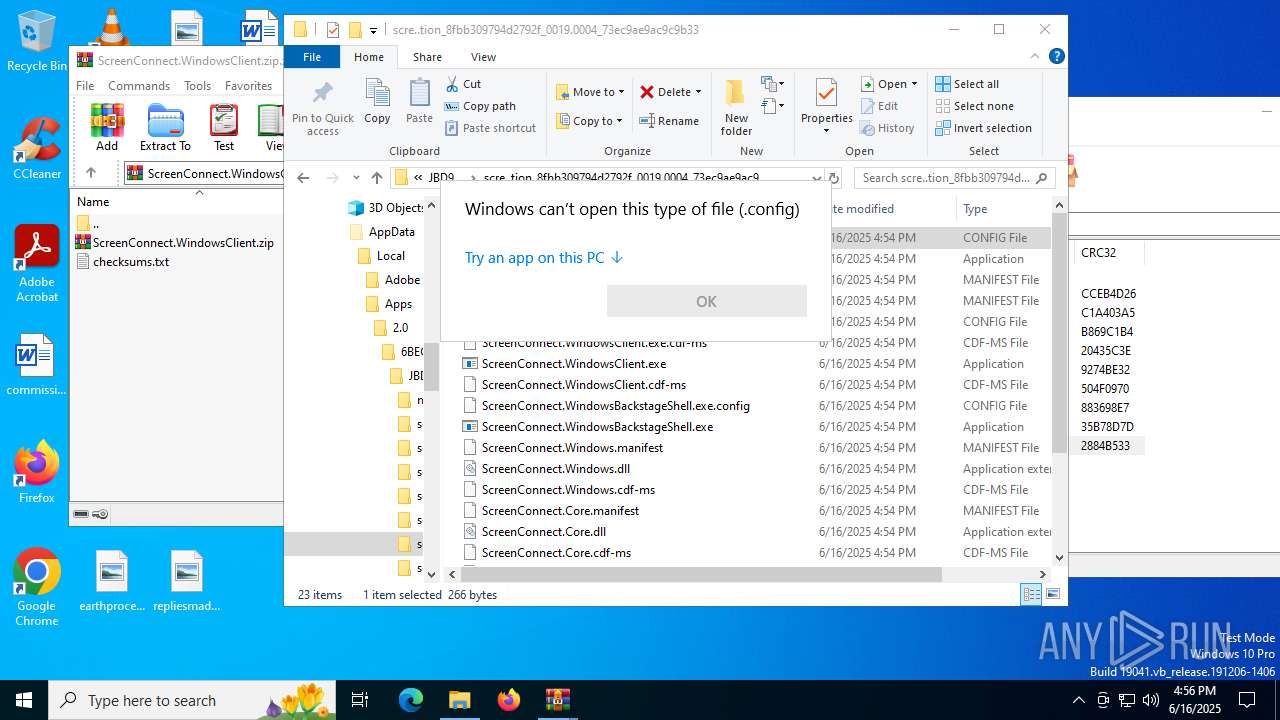Click the Edit button in Open group
This screenshot has height=720, width=1280.
878,106
